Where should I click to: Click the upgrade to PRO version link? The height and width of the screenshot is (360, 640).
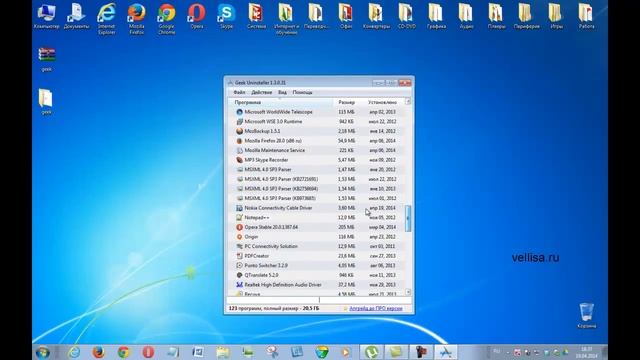tap(376, 309)
